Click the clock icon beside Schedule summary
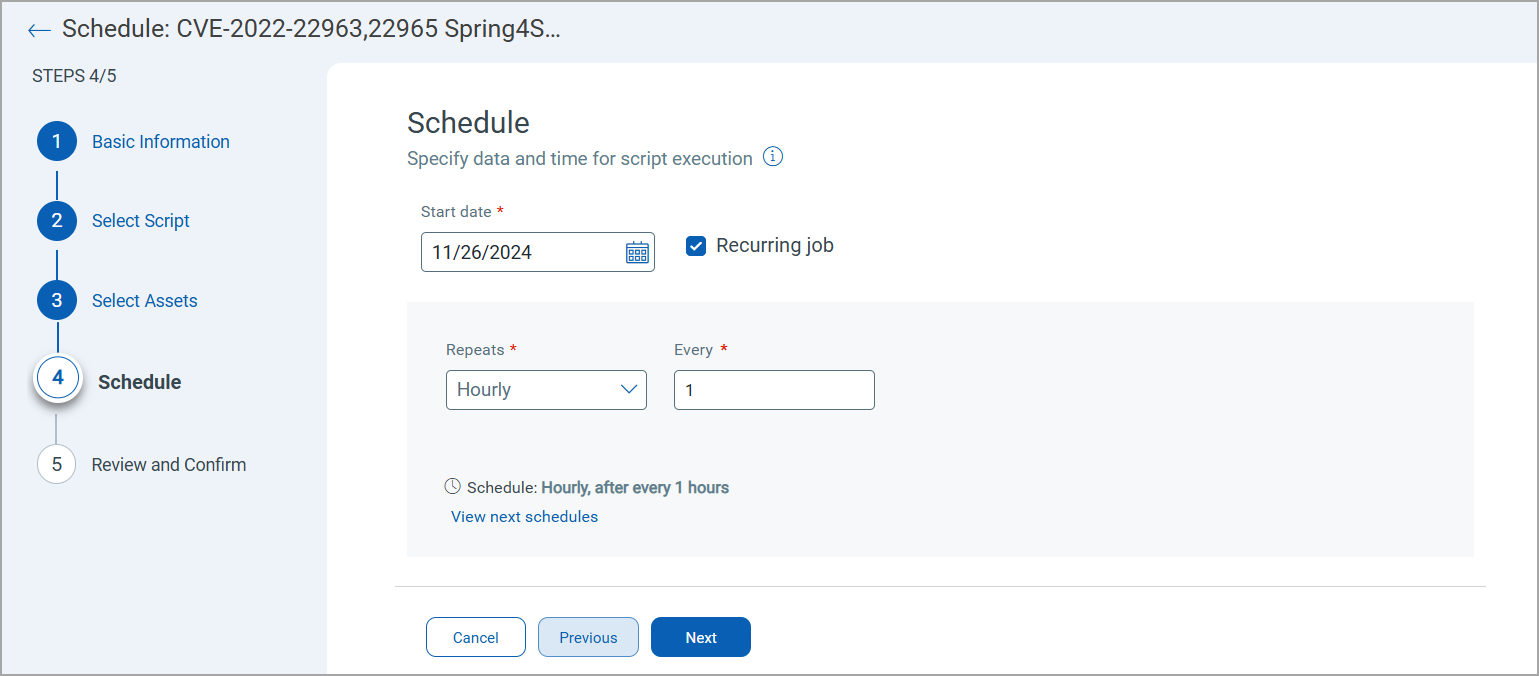The height and width of the screenshot is (676, 1539). pyautogui.click(x=453, y=487)
